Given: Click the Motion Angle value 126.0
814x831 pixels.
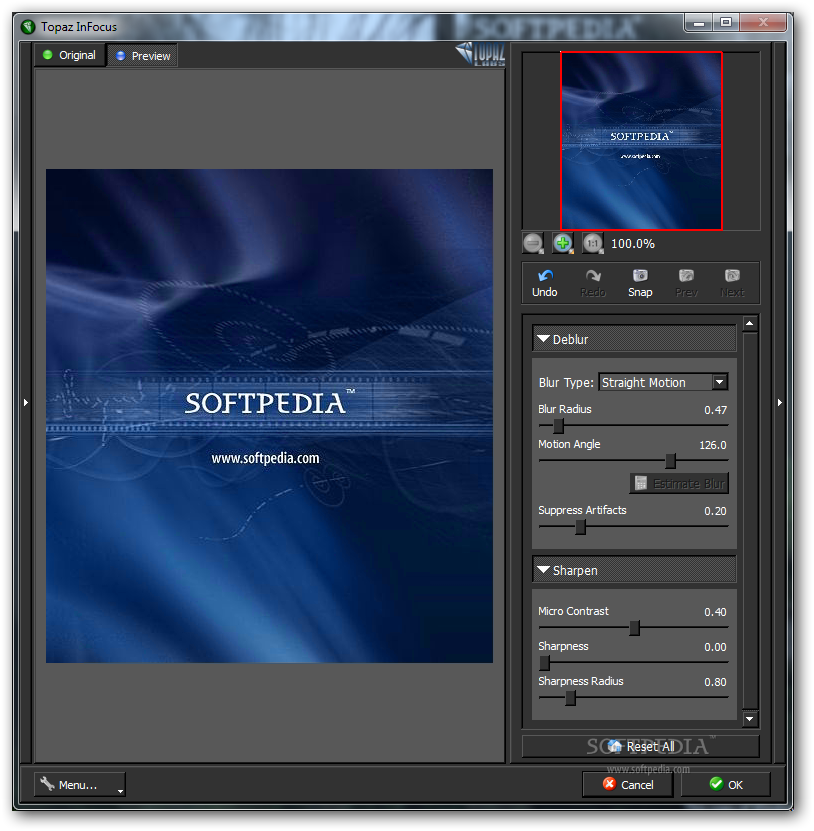Looking at the screenshot, I should (713, 445).
